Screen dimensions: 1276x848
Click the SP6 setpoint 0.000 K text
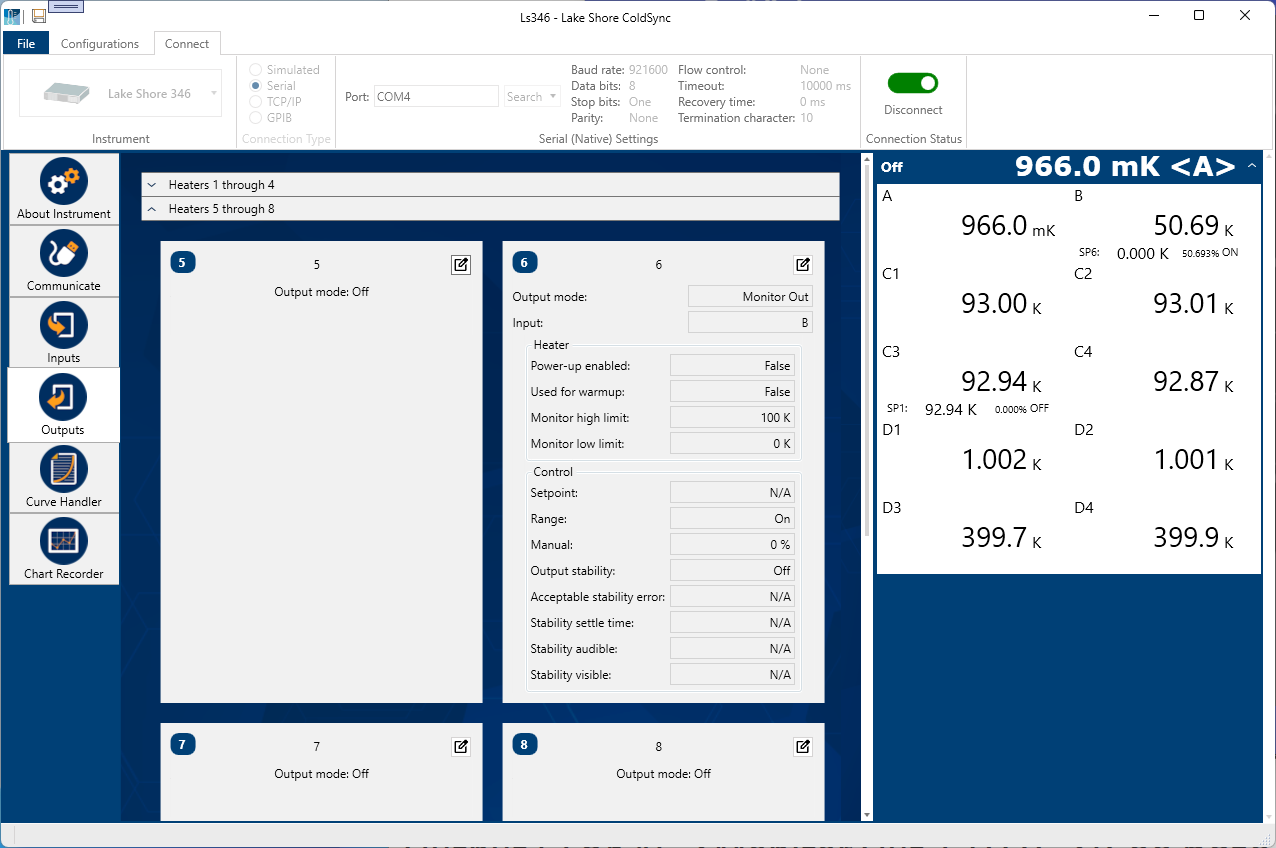(x=1142, y=254)
